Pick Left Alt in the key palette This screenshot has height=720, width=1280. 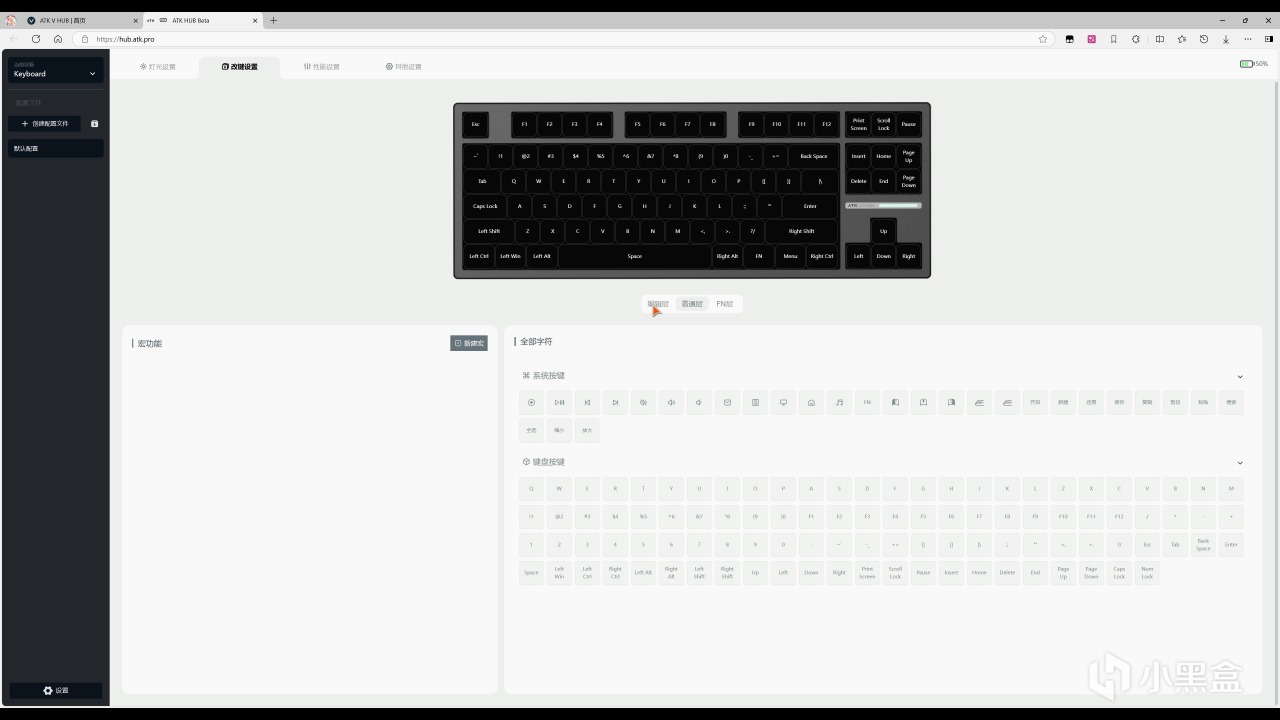tap(643, 573)
